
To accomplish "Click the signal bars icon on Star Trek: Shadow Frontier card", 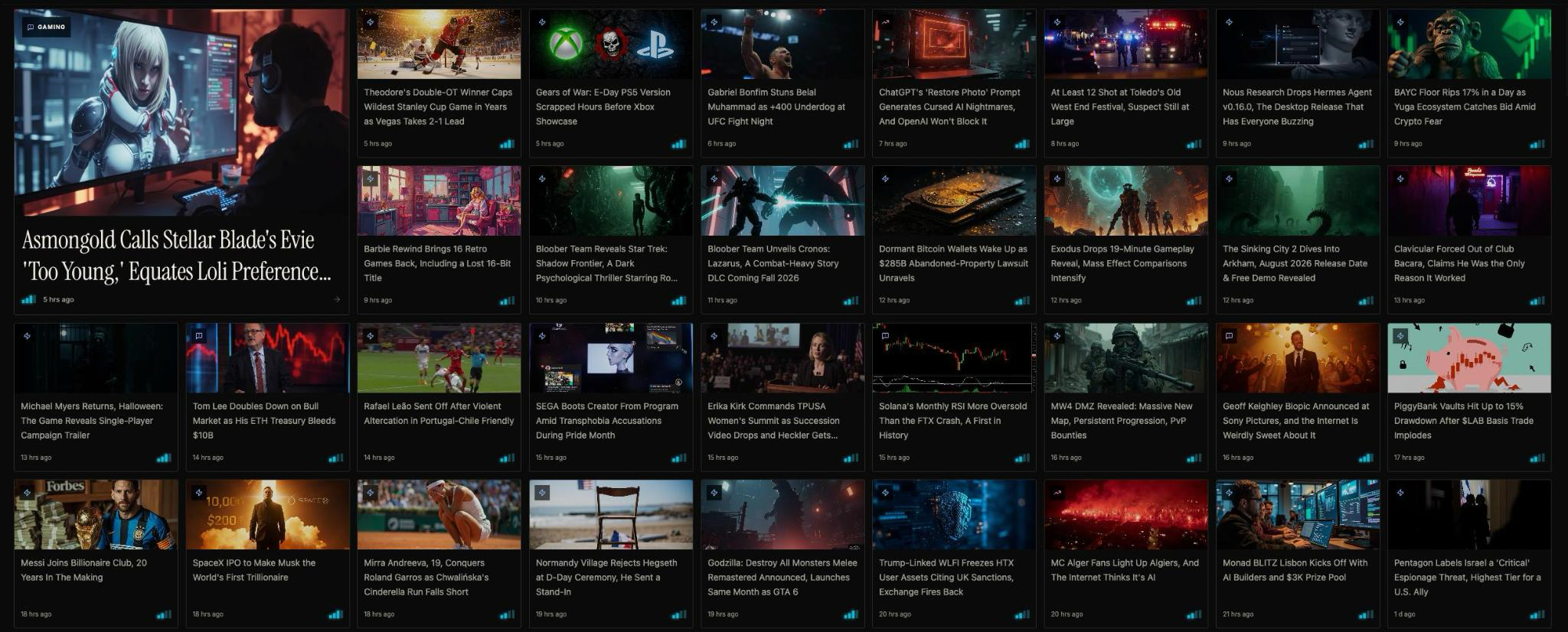I will [678, 301].
